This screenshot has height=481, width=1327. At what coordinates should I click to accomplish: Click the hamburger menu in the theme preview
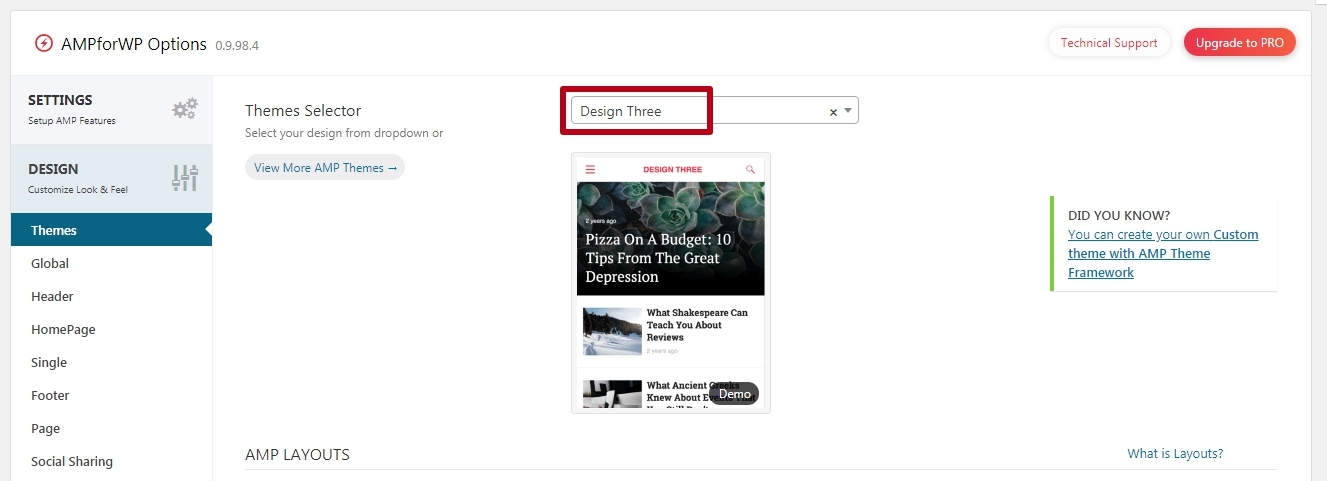590,170
